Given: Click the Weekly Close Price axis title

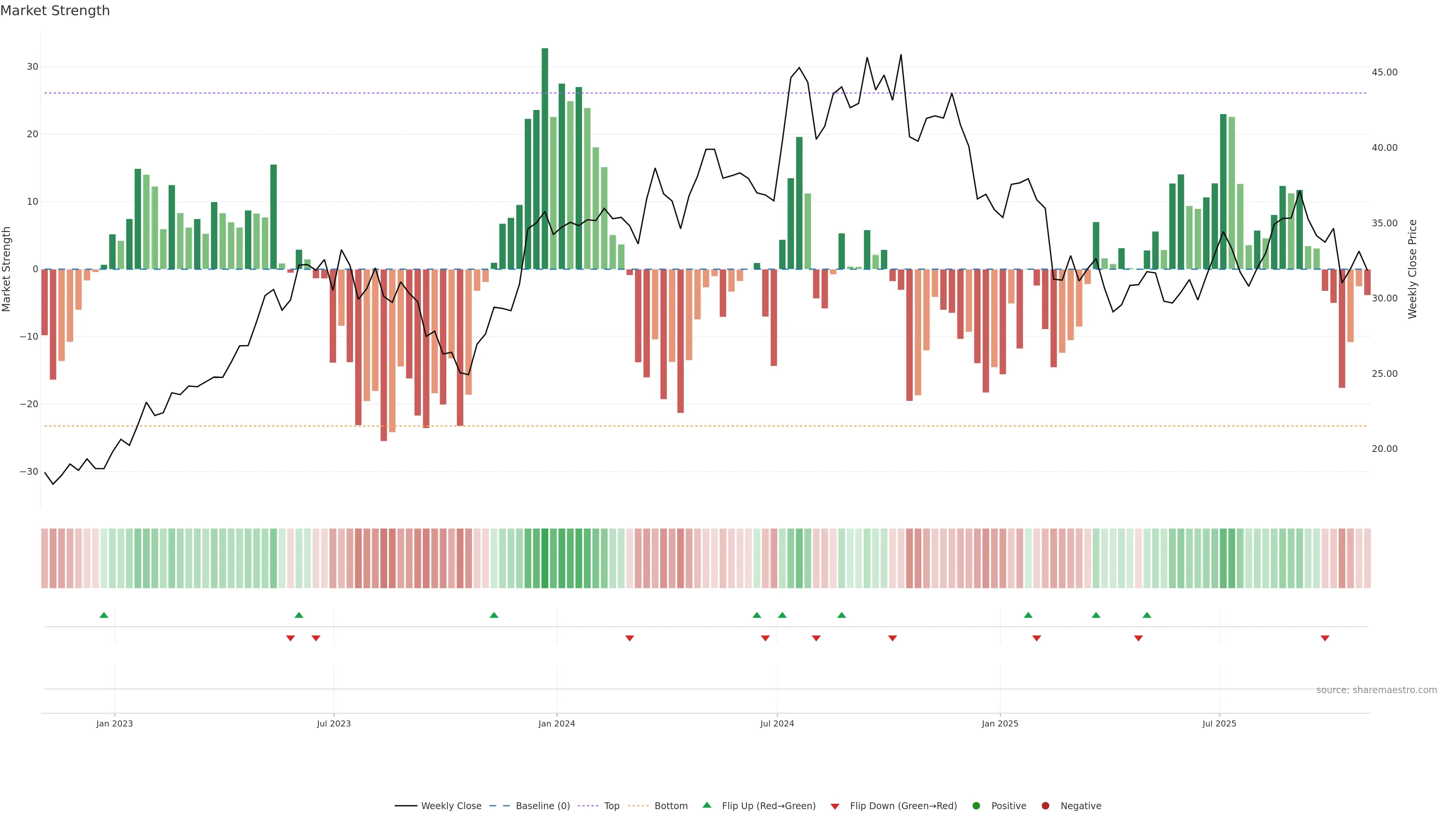Looking at the screenshot, I should (x=1412, y=269).
